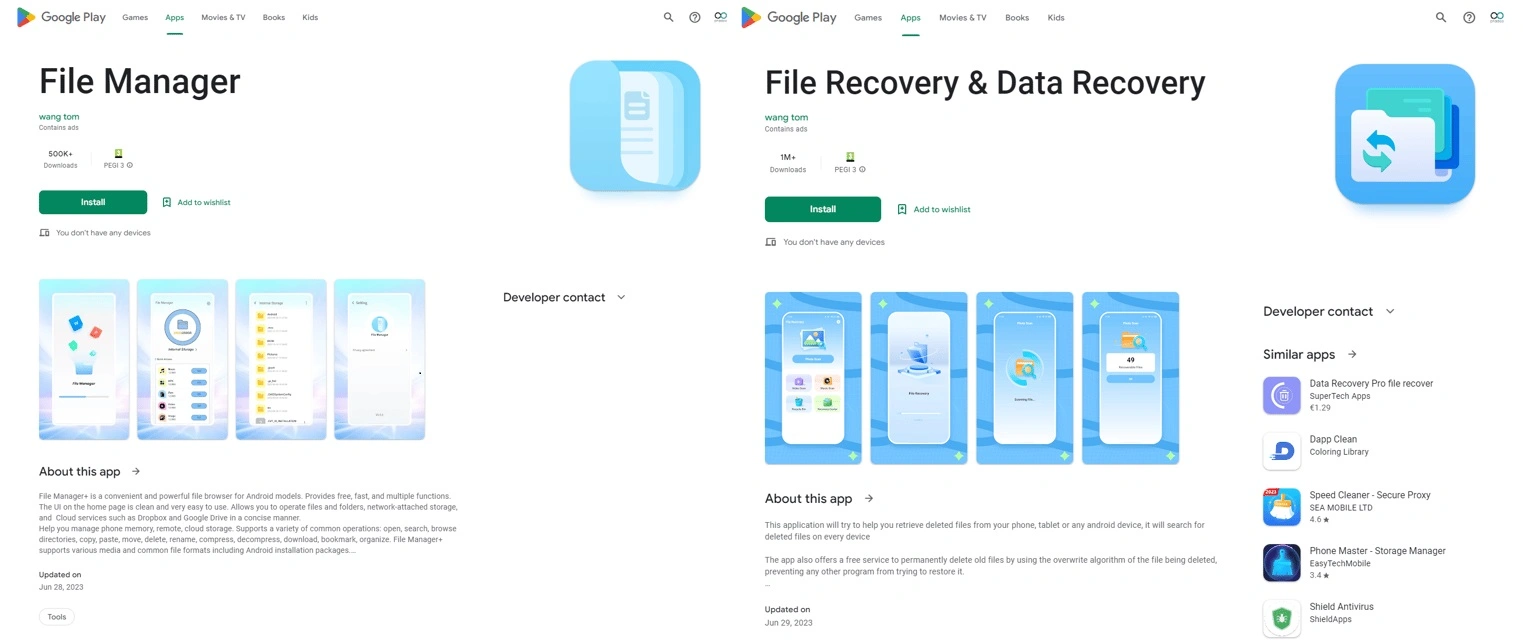Open Movies & TV tab on right page
Image resolution: width=1523 pixels, height=640 pixels.
[962, 17]
